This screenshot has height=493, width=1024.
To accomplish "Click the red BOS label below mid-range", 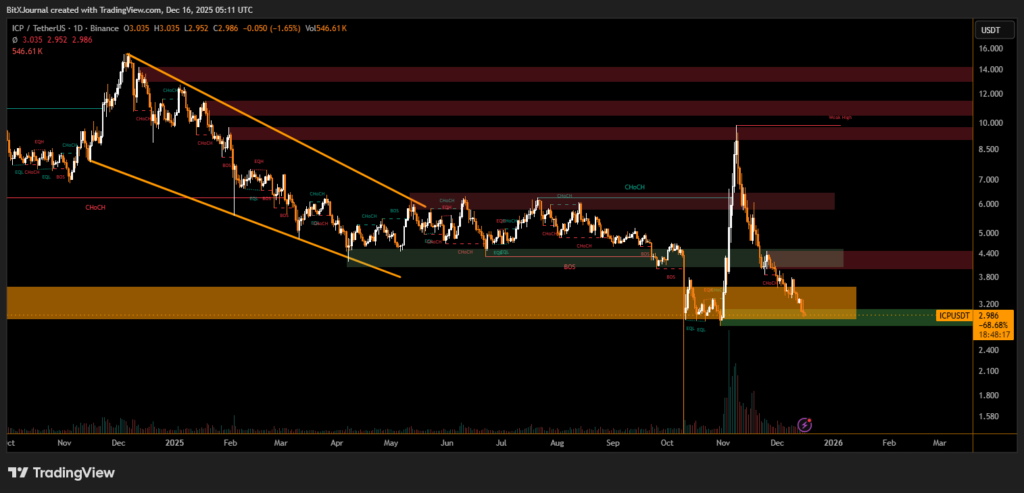I will click(x=569, y=267).
